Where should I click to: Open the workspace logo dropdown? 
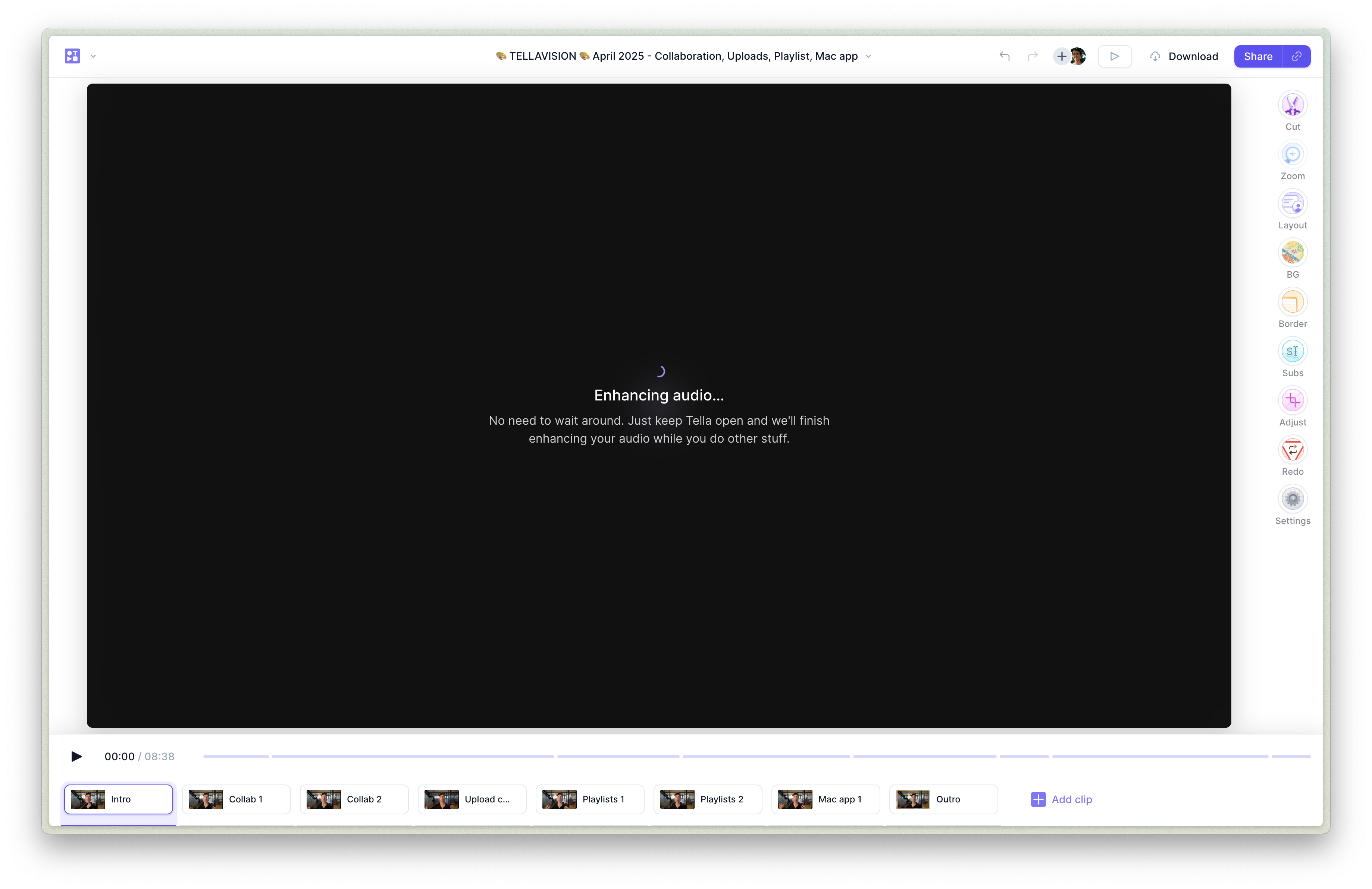tap(93, 56)
